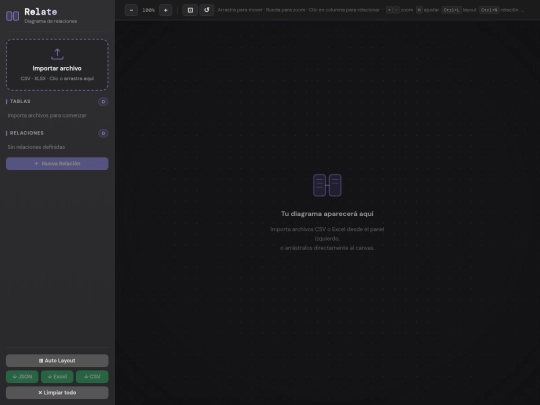540x405 pixels.
Task: Click the Relaciones count badge
Action: coord(103,133)
